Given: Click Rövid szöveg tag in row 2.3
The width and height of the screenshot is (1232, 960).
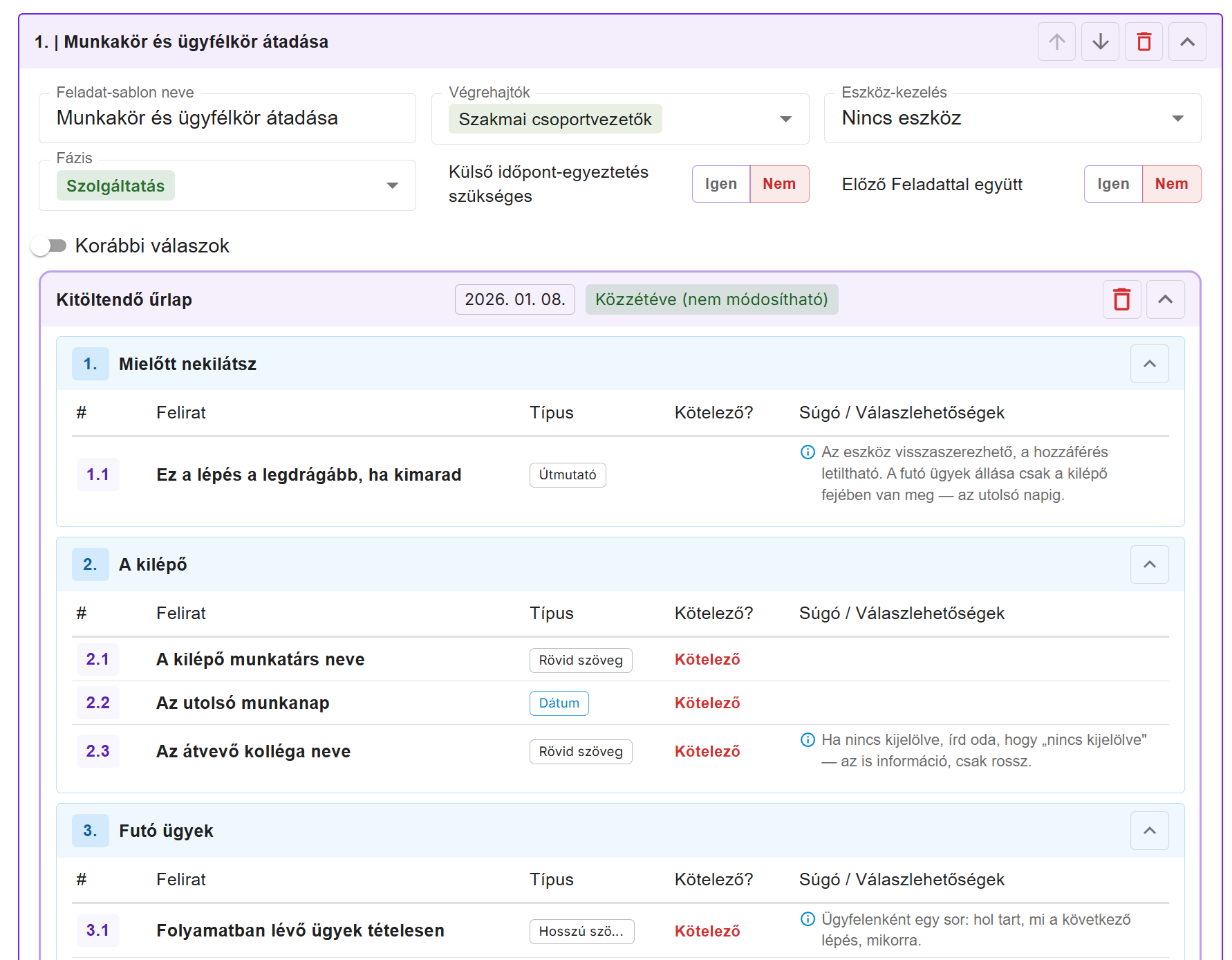Looking at the screenshot, I should 581,752.
